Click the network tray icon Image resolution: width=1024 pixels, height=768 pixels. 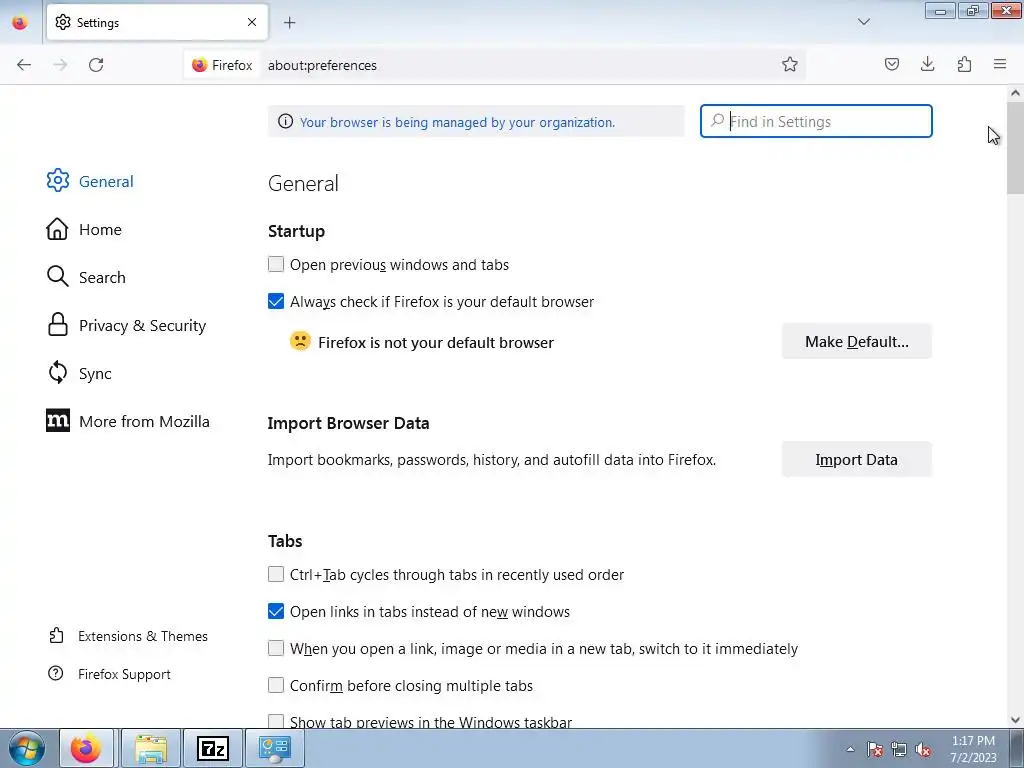point(899,749)
